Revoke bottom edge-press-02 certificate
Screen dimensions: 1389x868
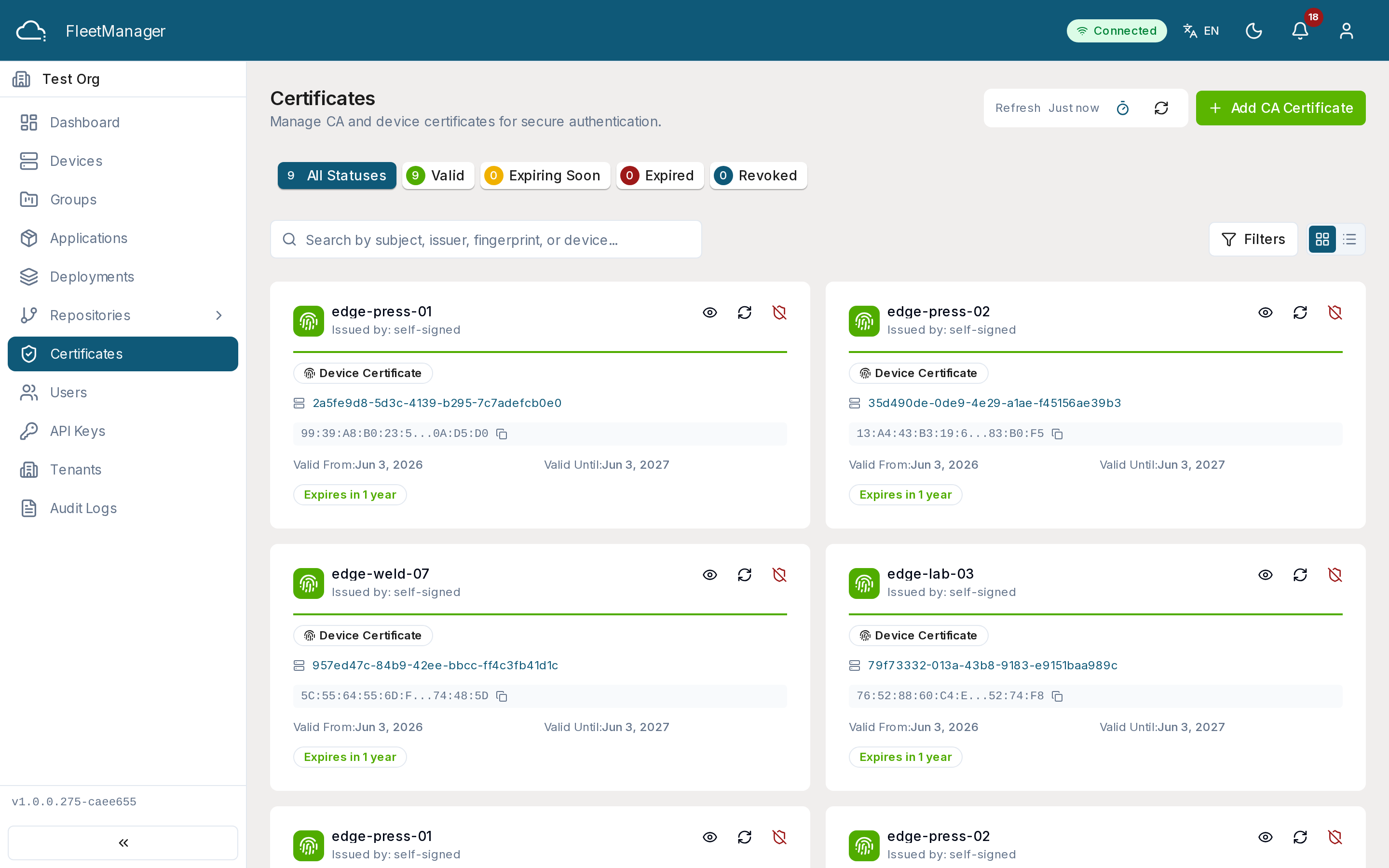pyautogui.click(x=1335, y=837)
